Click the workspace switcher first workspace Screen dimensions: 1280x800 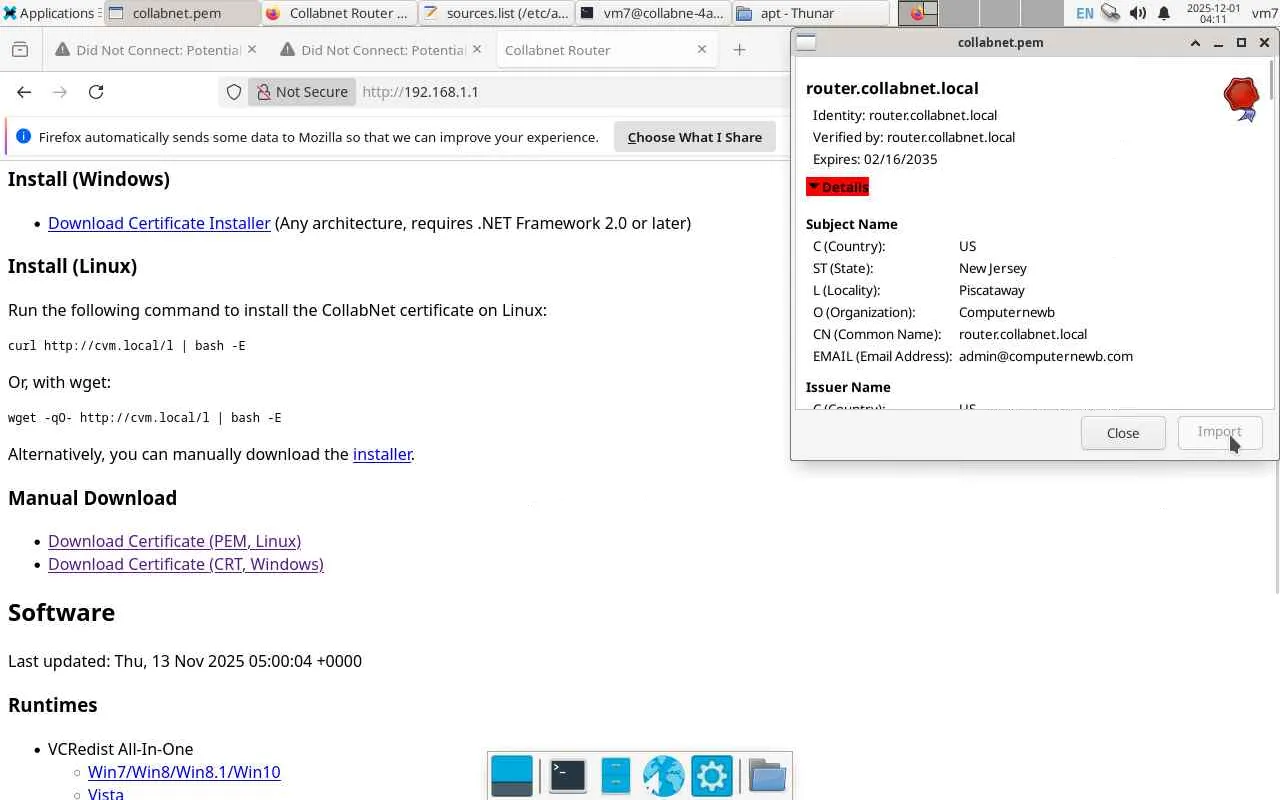[918, 13]
